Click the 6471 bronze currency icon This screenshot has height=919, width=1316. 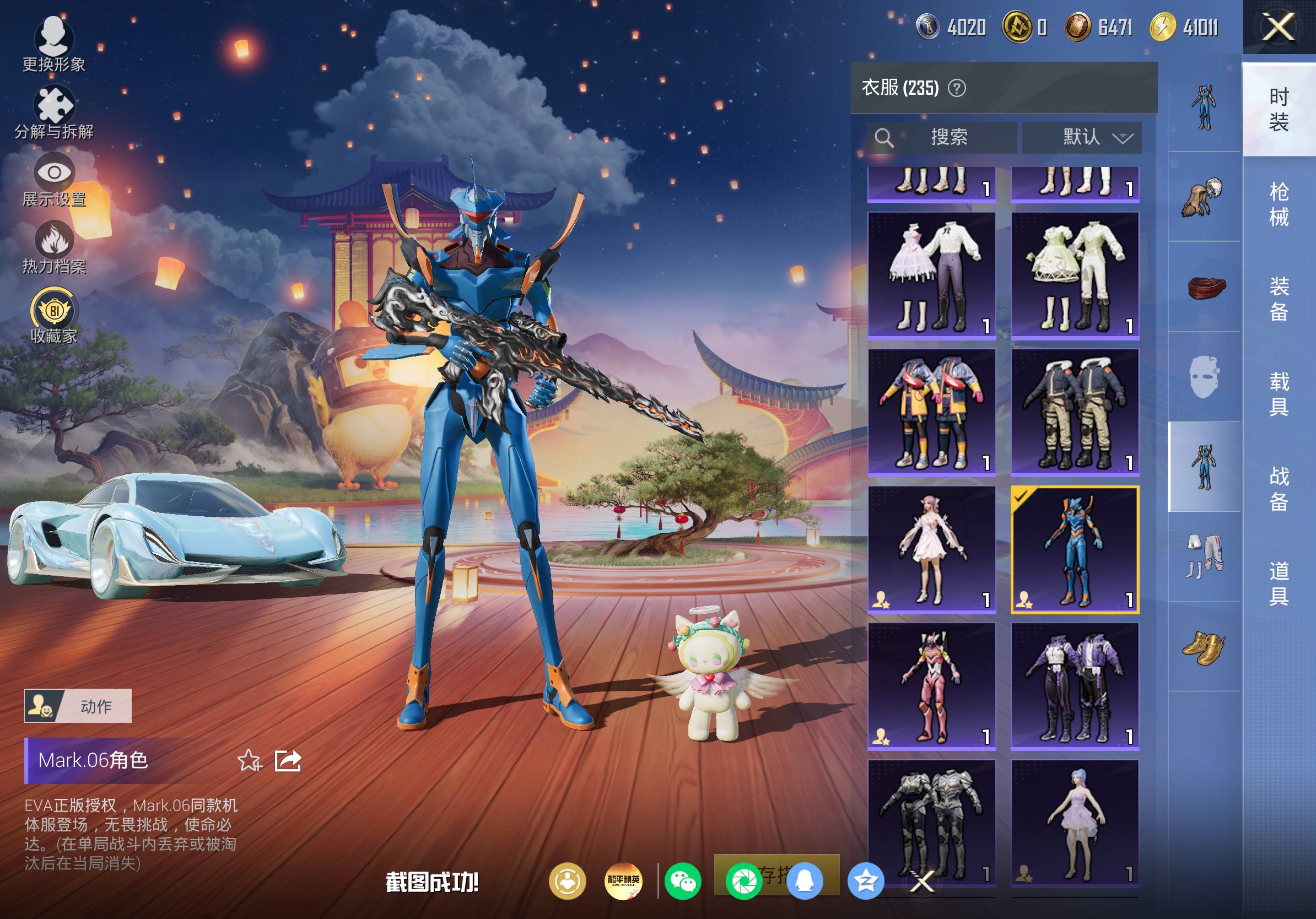click(x=1077, y=27)
